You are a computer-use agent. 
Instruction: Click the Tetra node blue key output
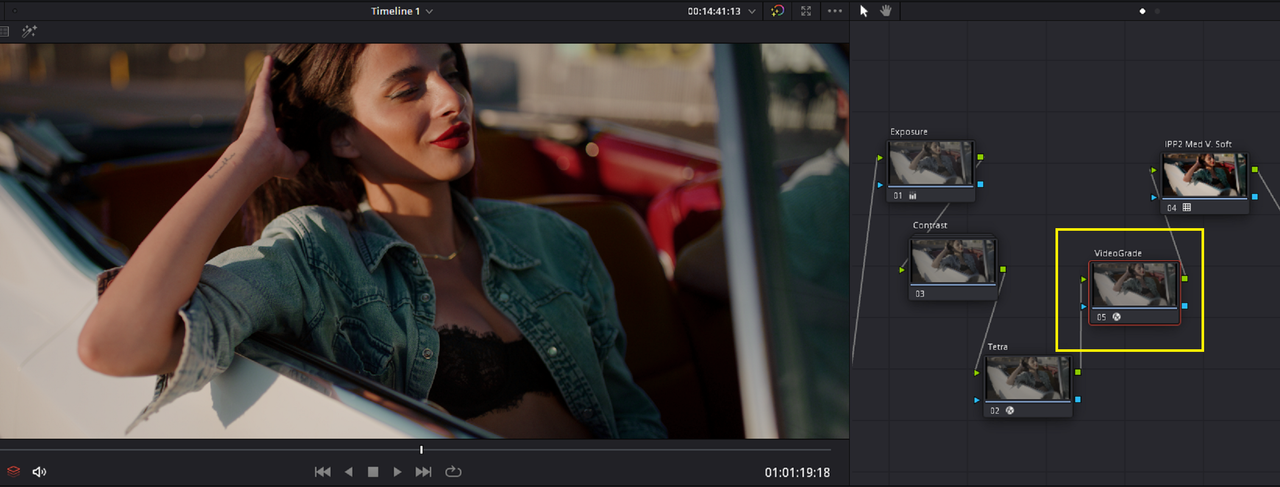pyautogui.click(x=1077, y=400)
